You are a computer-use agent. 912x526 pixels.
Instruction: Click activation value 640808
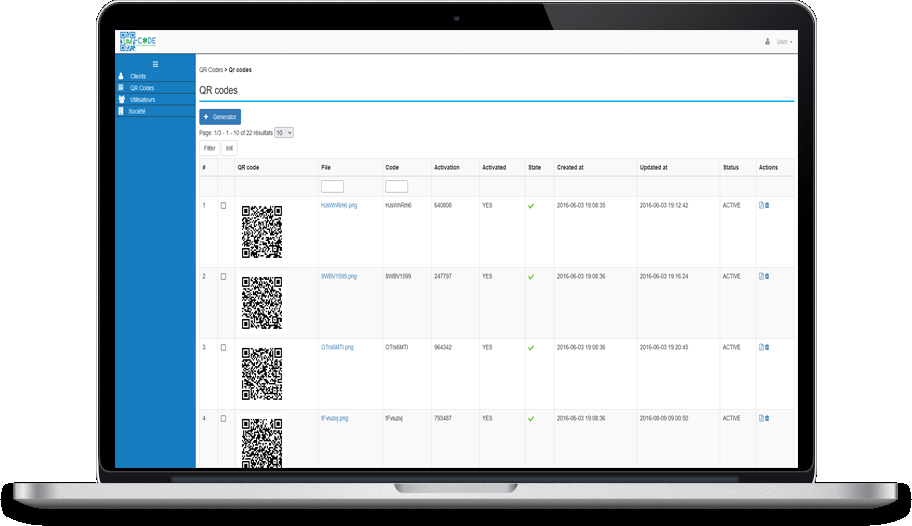tap(443, 205)
